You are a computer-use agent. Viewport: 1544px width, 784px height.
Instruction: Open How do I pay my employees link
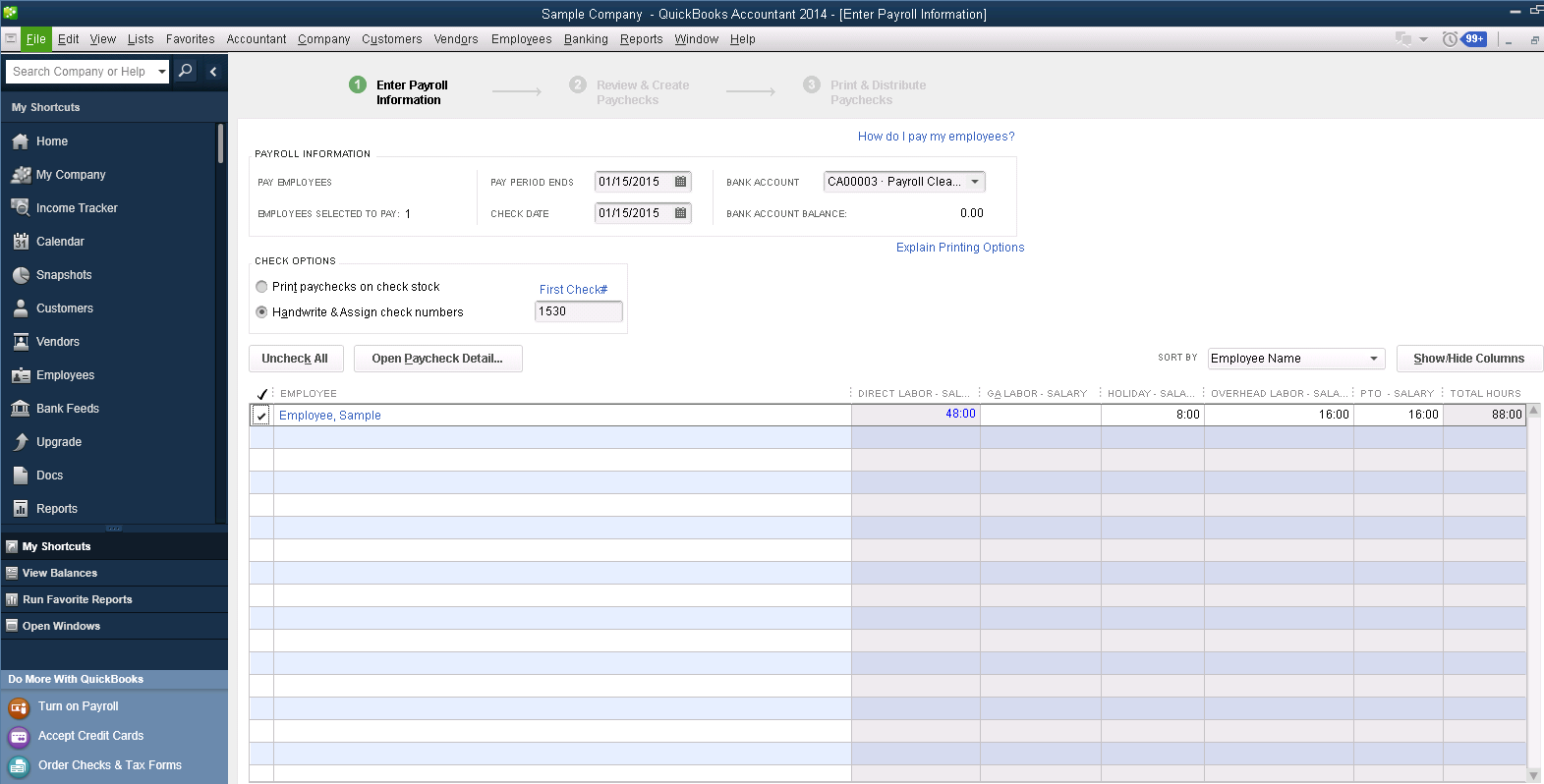pyautogui.click(x=936, y=137)
